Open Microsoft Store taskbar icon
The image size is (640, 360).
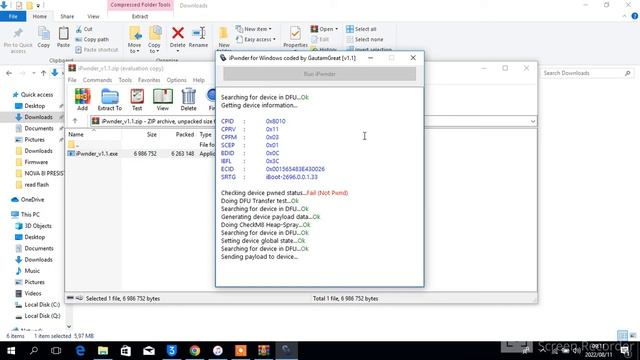tap(126, 351)
